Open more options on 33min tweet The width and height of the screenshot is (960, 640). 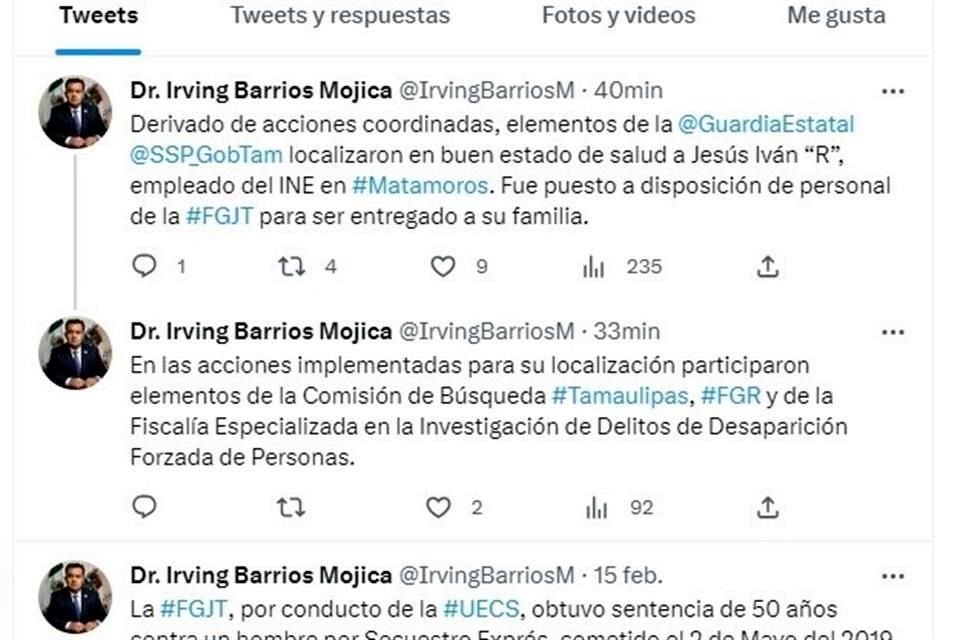tap(893, 333)
